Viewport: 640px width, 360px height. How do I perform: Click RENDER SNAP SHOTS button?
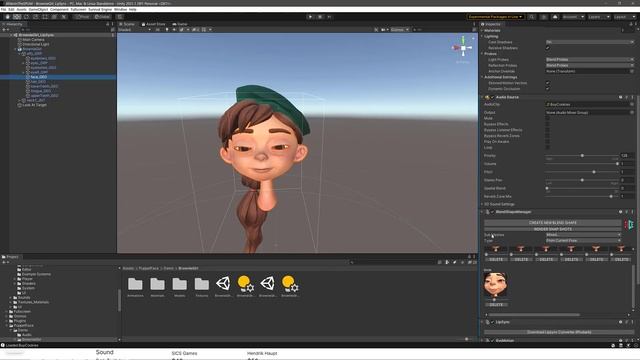pos(553,229)
